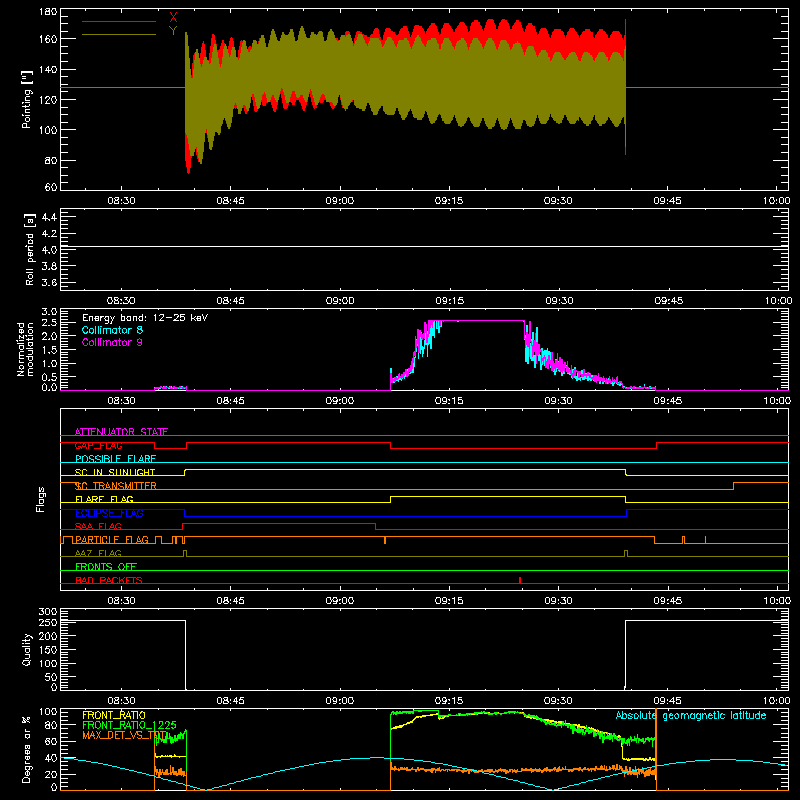Click the 180 tick on pointing axis

[48, 12]
